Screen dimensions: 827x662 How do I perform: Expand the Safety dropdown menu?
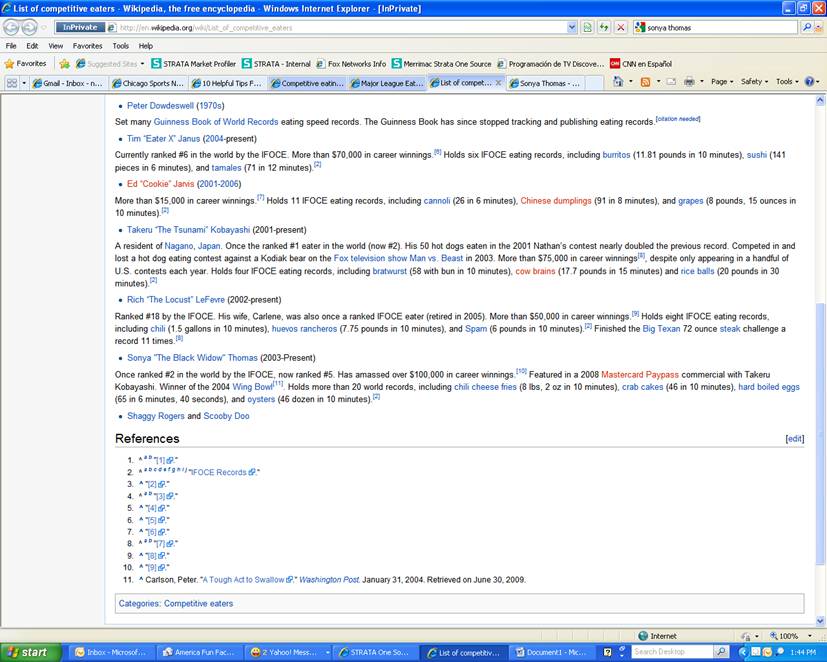(x=754, y=82)
